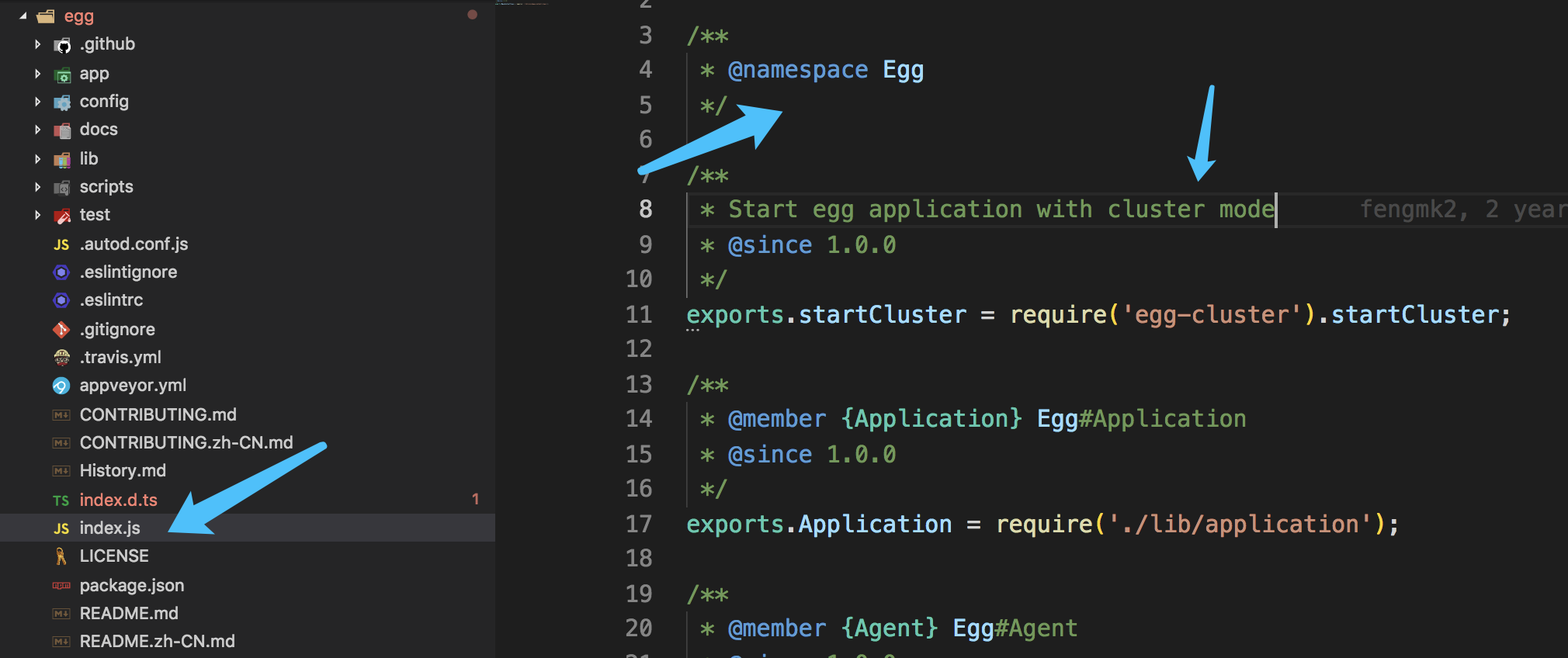Expand the lib folder arrow
This screenshot has height=658, width=1568.
[x=37, y=159]
